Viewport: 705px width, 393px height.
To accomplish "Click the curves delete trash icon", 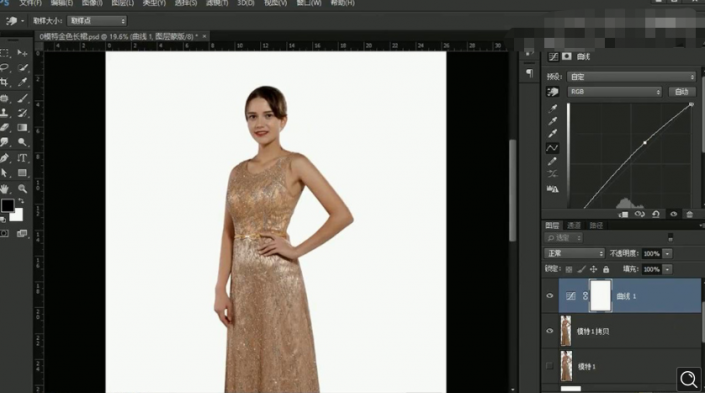I will pos(689,214).
